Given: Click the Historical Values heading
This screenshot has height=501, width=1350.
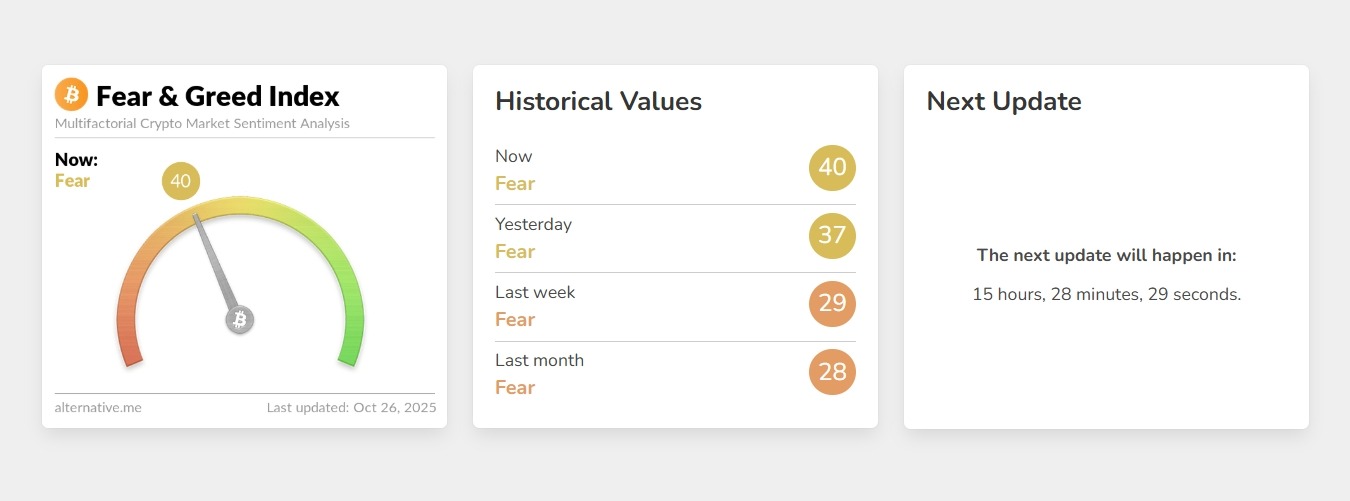Looking at the screenshot, I should [x=598, y=101].
